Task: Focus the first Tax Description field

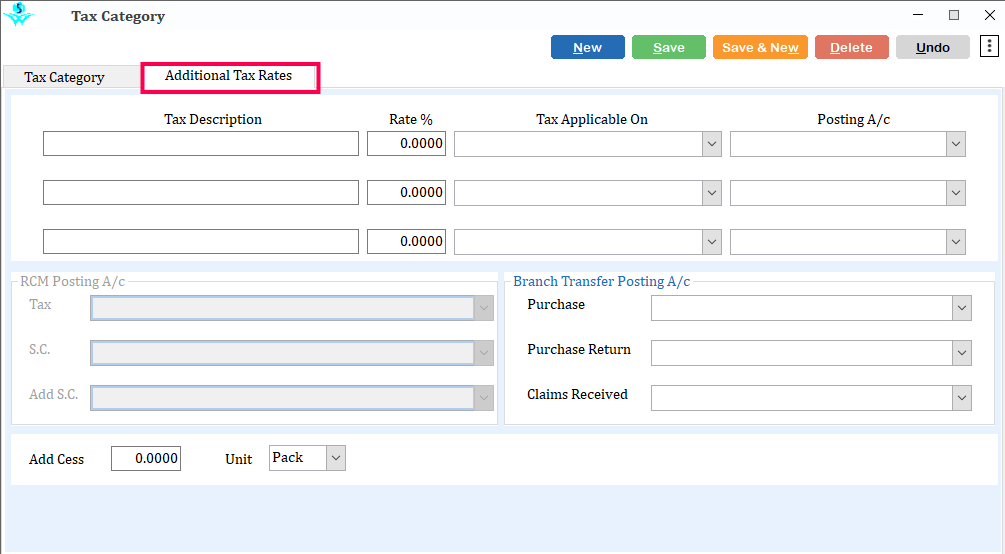Action: (201, 144)
